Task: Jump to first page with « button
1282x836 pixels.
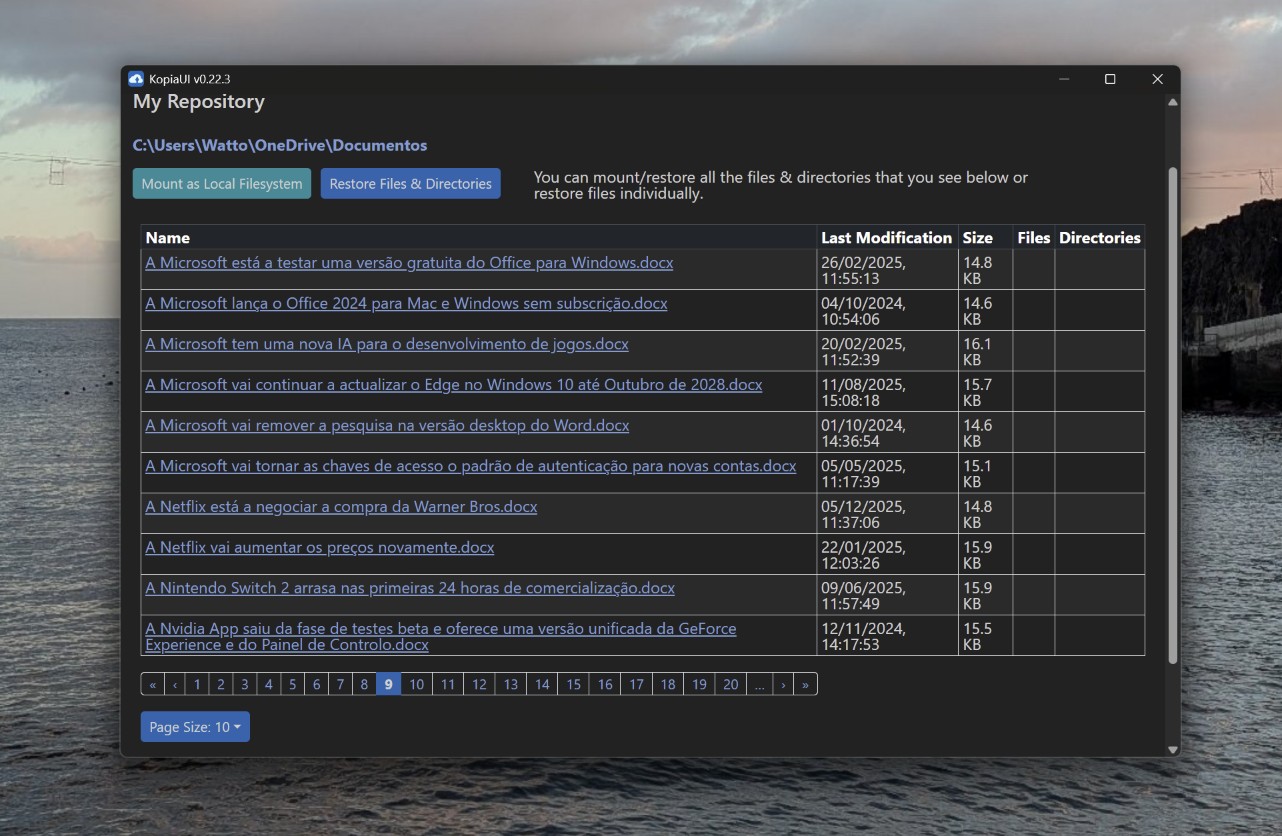Action: click(x=153, y=684)
